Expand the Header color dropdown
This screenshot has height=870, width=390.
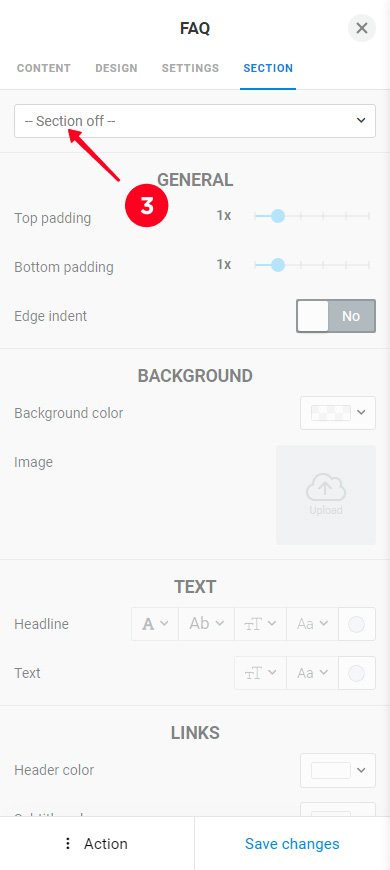click(338, 770)
